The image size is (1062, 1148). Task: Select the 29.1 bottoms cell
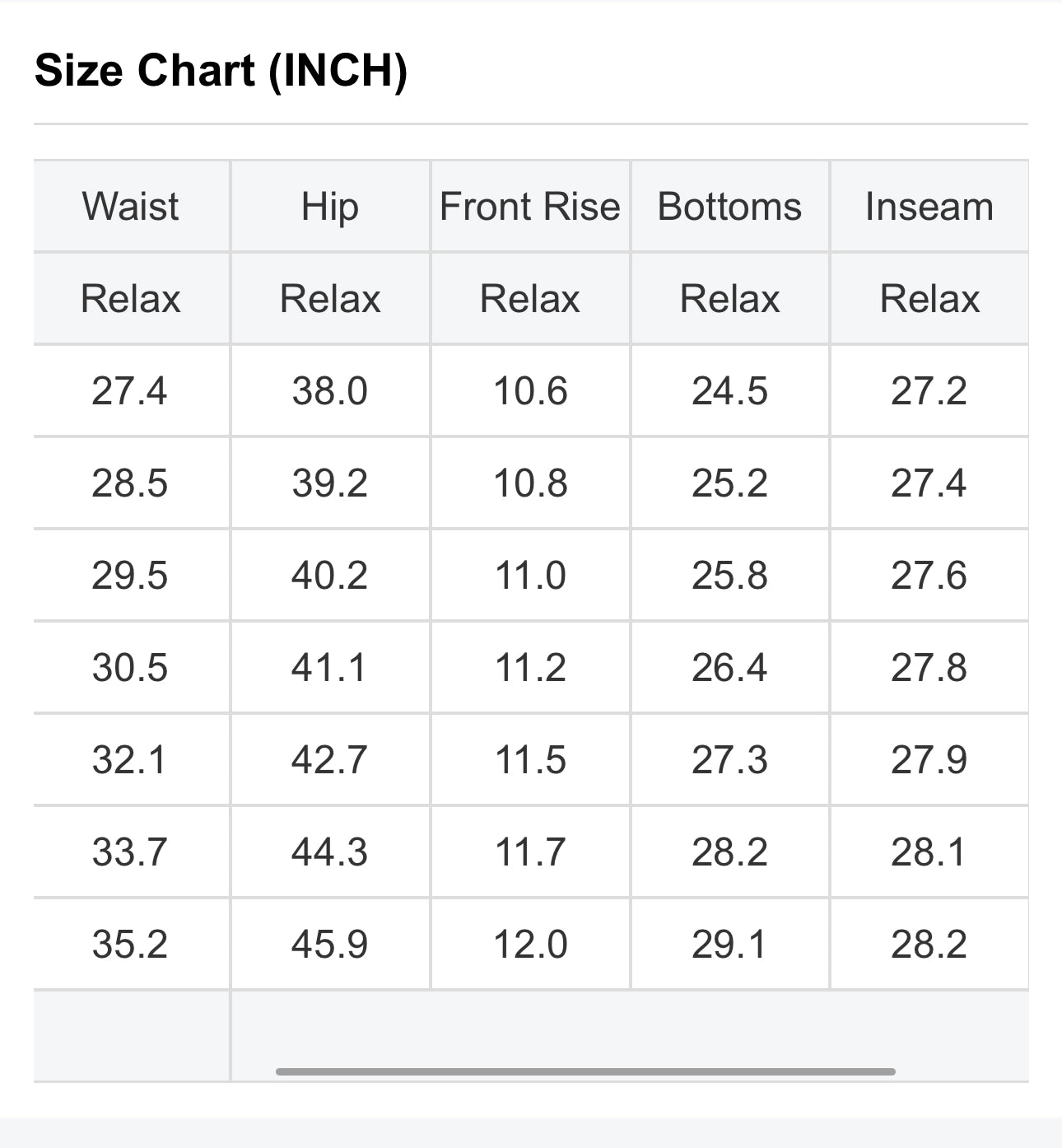tap(729, 944)
